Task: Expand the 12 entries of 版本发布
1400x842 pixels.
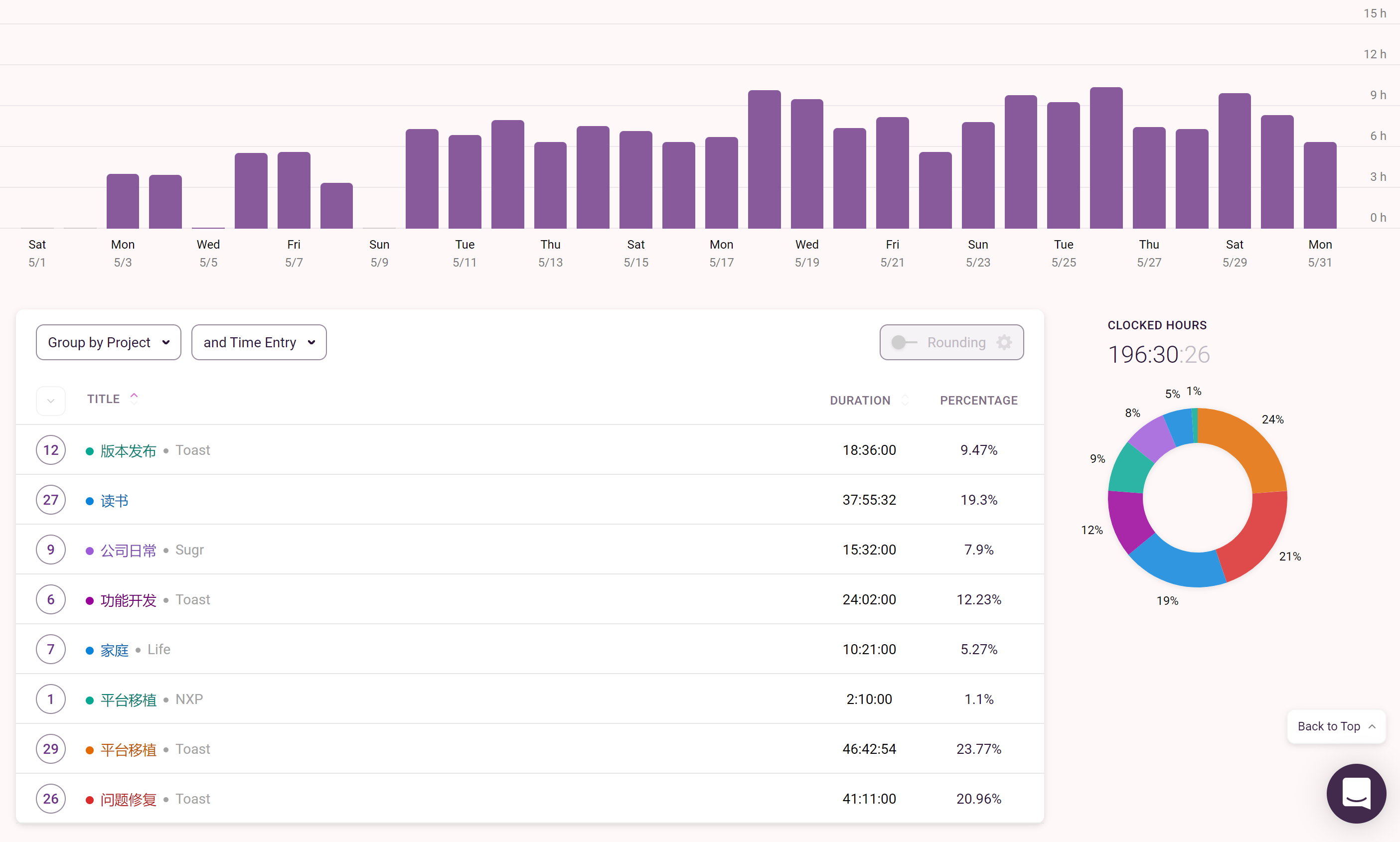Action: 50,450
